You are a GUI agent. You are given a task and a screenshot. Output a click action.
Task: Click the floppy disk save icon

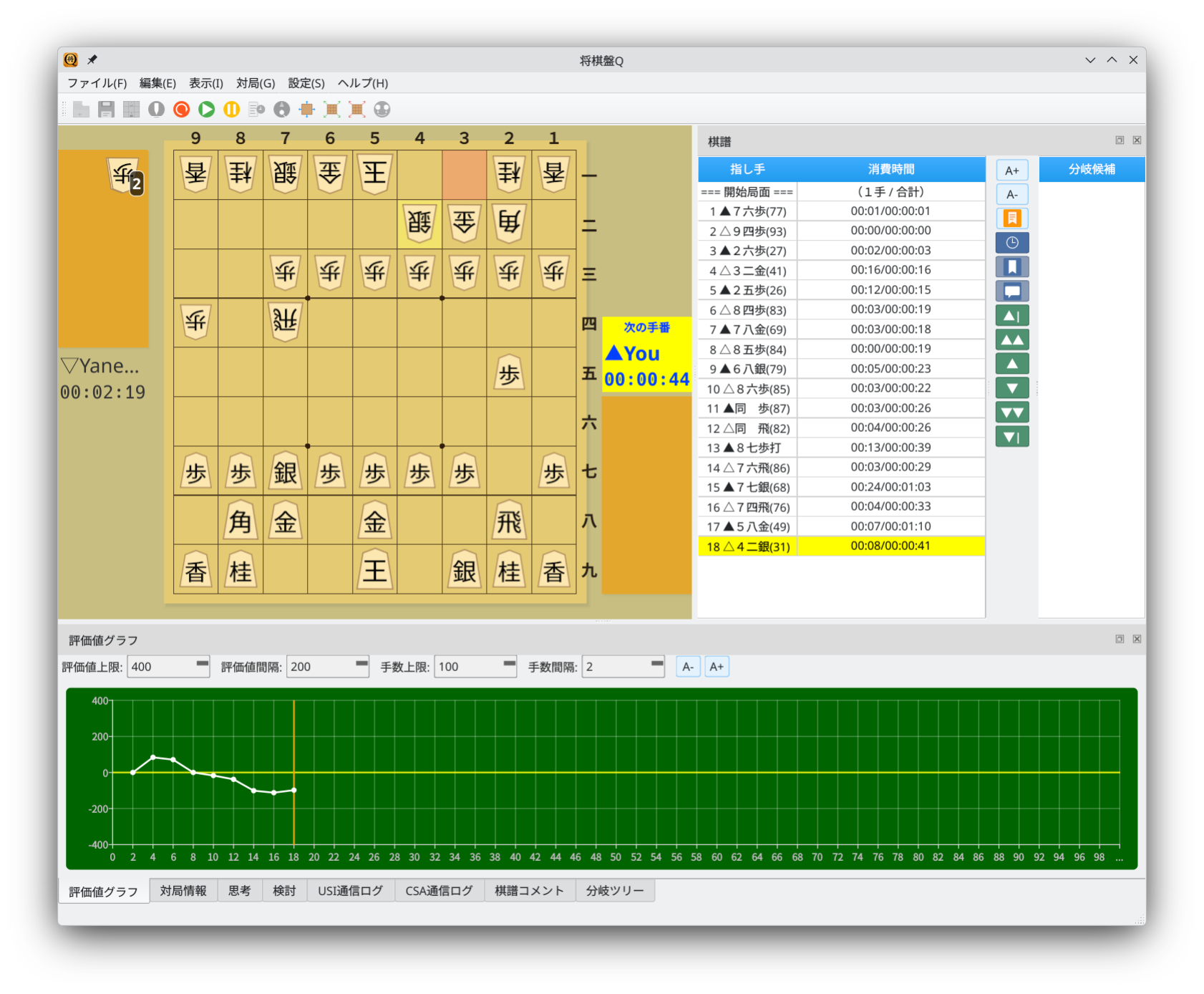point(106,109)
